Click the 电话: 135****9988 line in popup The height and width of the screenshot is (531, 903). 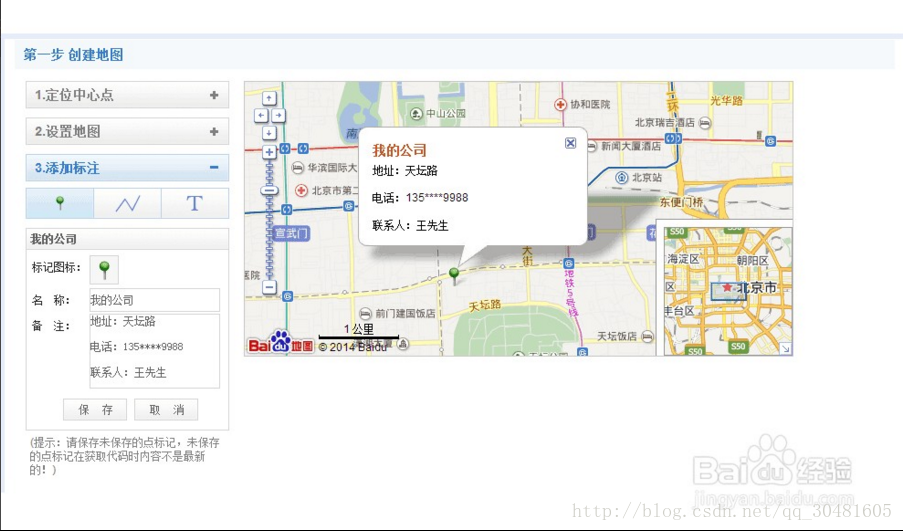[420, 198]
